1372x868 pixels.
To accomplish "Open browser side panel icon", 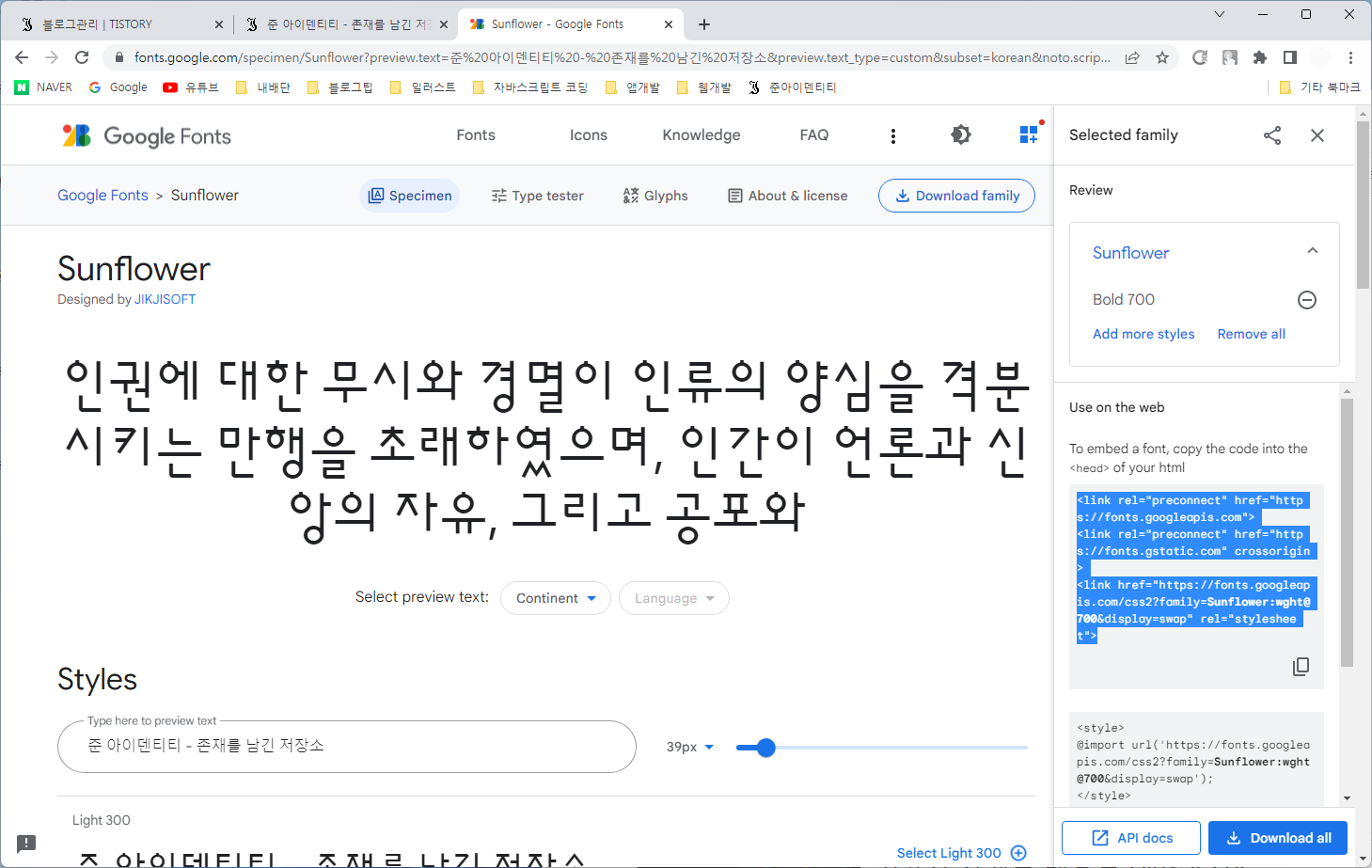I will (1290, 57).
